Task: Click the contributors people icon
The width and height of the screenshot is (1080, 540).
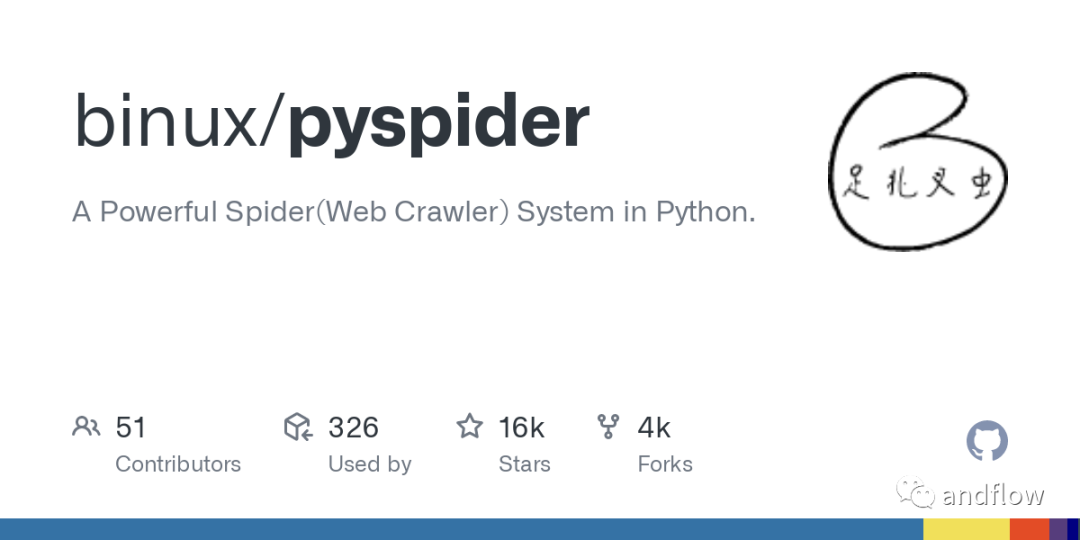Action: pos(86,427)
